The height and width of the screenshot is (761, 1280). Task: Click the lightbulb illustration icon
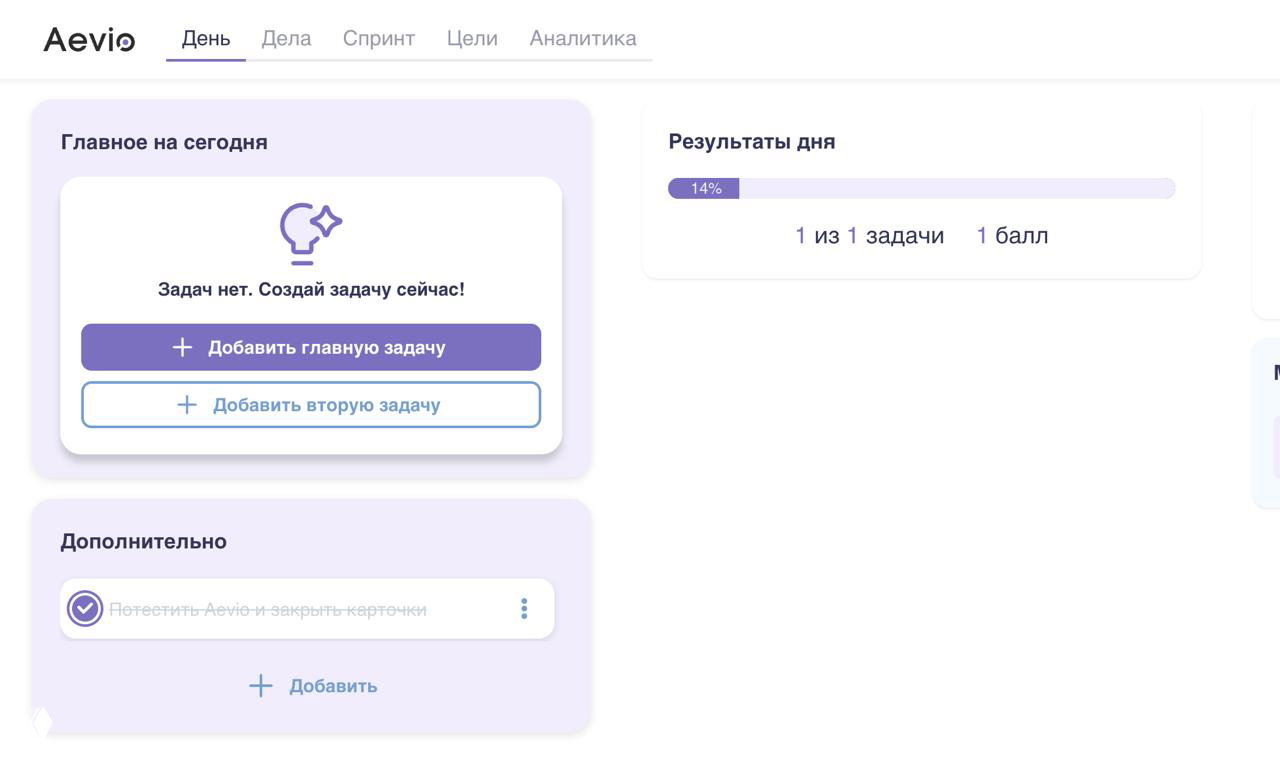click(310, 232)
